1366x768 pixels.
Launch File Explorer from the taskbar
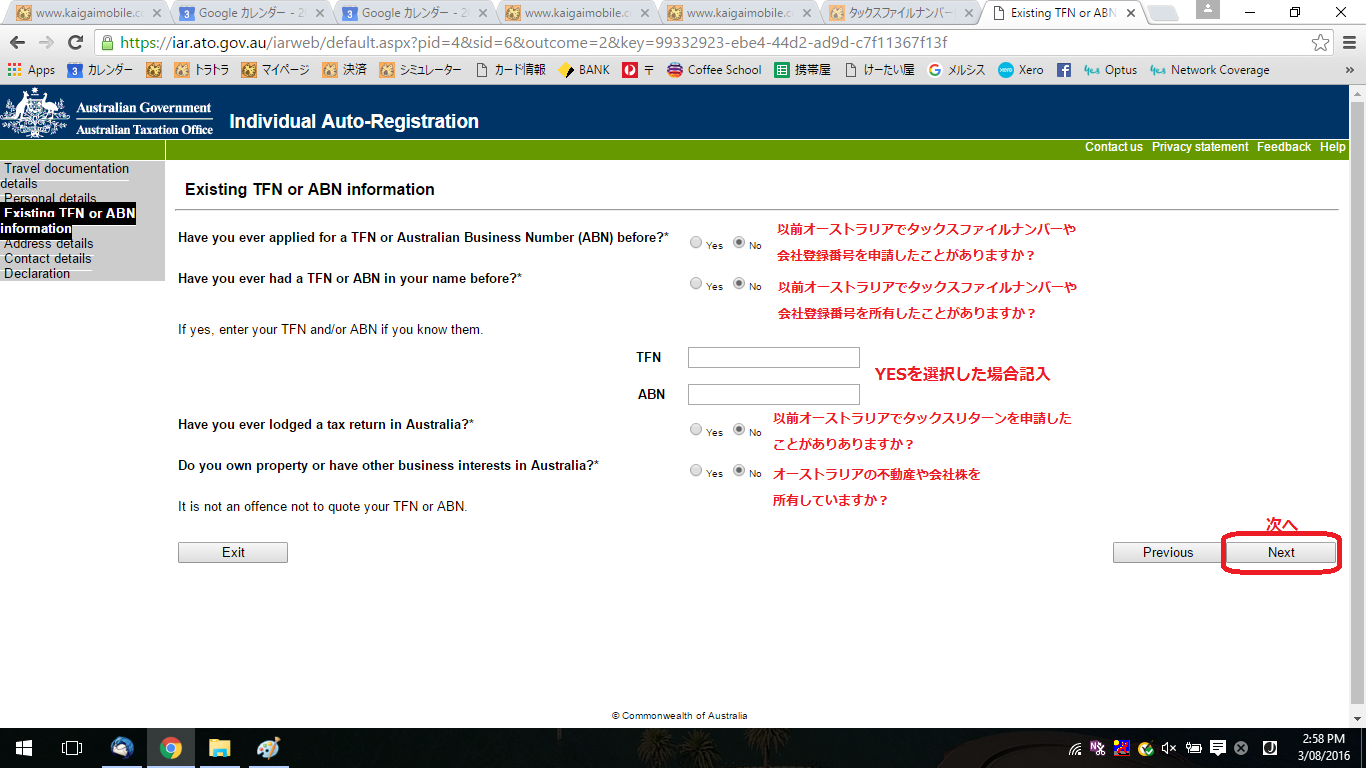(x=220, y=748)
